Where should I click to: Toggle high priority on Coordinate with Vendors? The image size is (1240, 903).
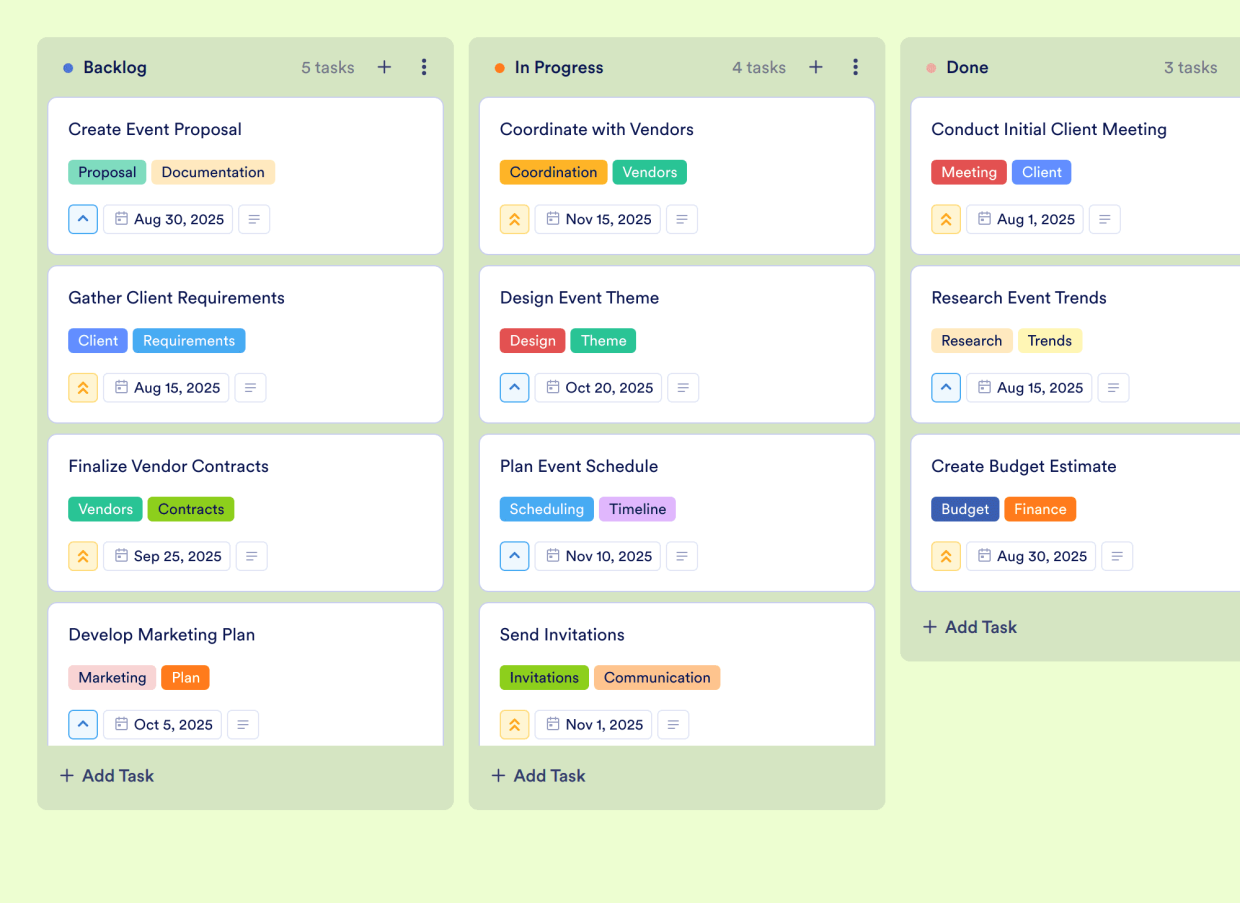pyautogui.click(x=514, y=219)
